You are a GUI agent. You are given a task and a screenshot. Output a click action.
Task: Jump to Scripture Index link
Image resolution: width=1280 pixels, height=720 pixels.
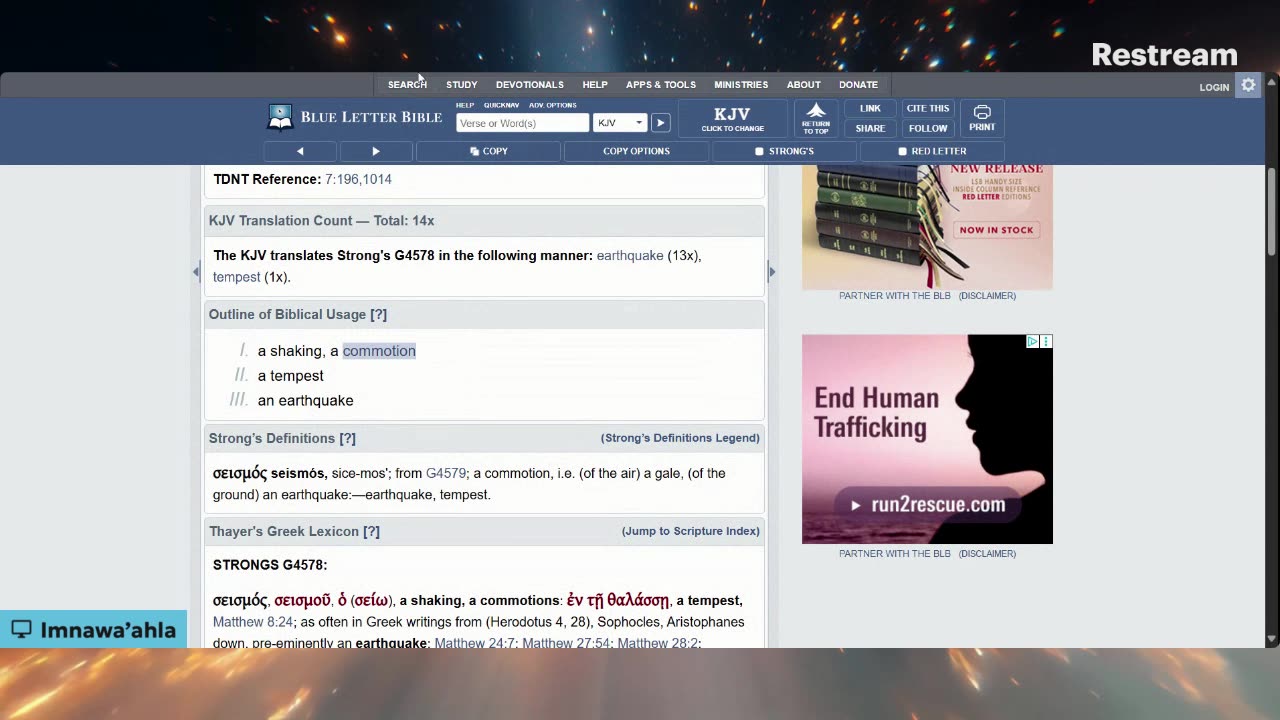coord(691,531)
